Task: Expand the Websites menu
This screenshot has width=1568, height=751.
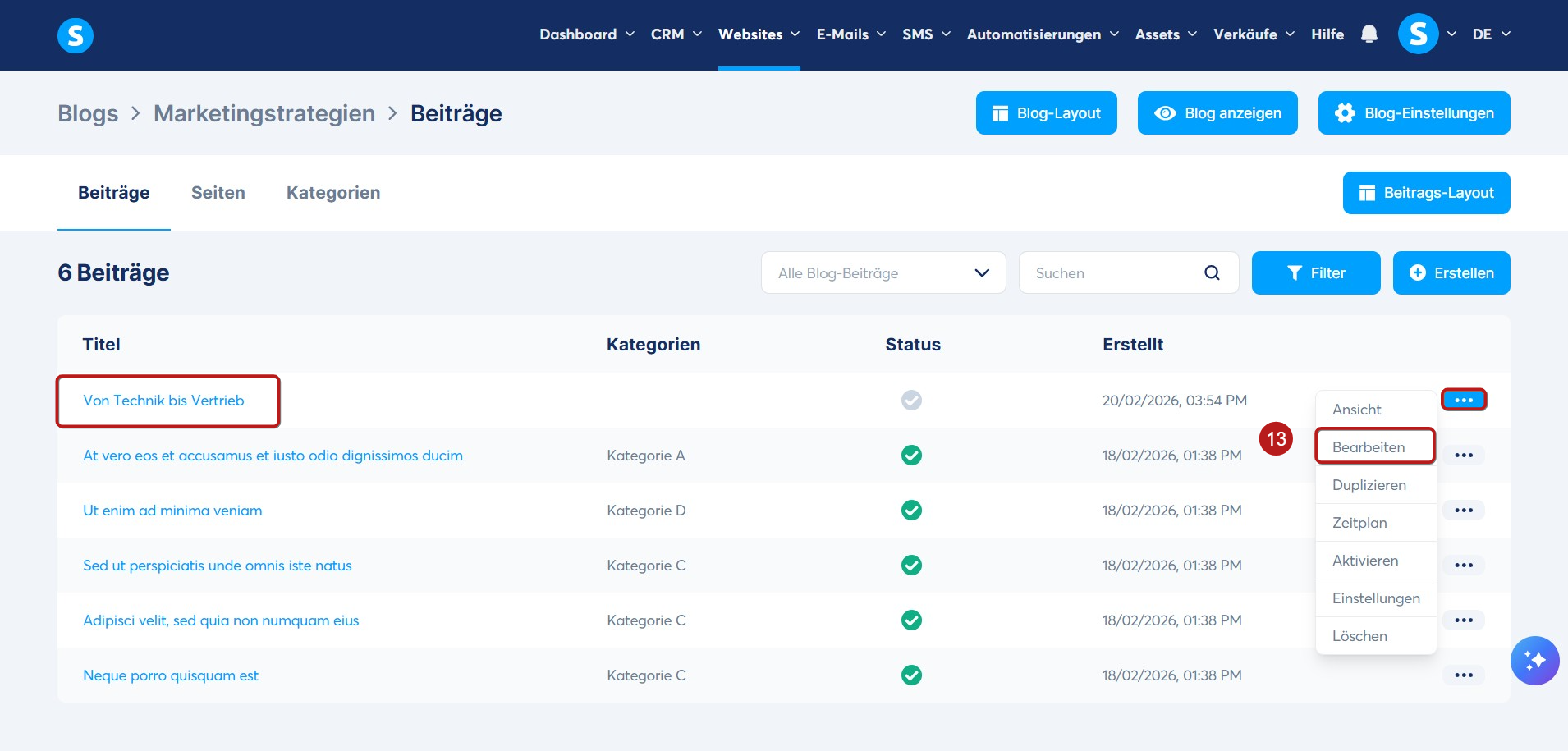Action: pos(759,34)
